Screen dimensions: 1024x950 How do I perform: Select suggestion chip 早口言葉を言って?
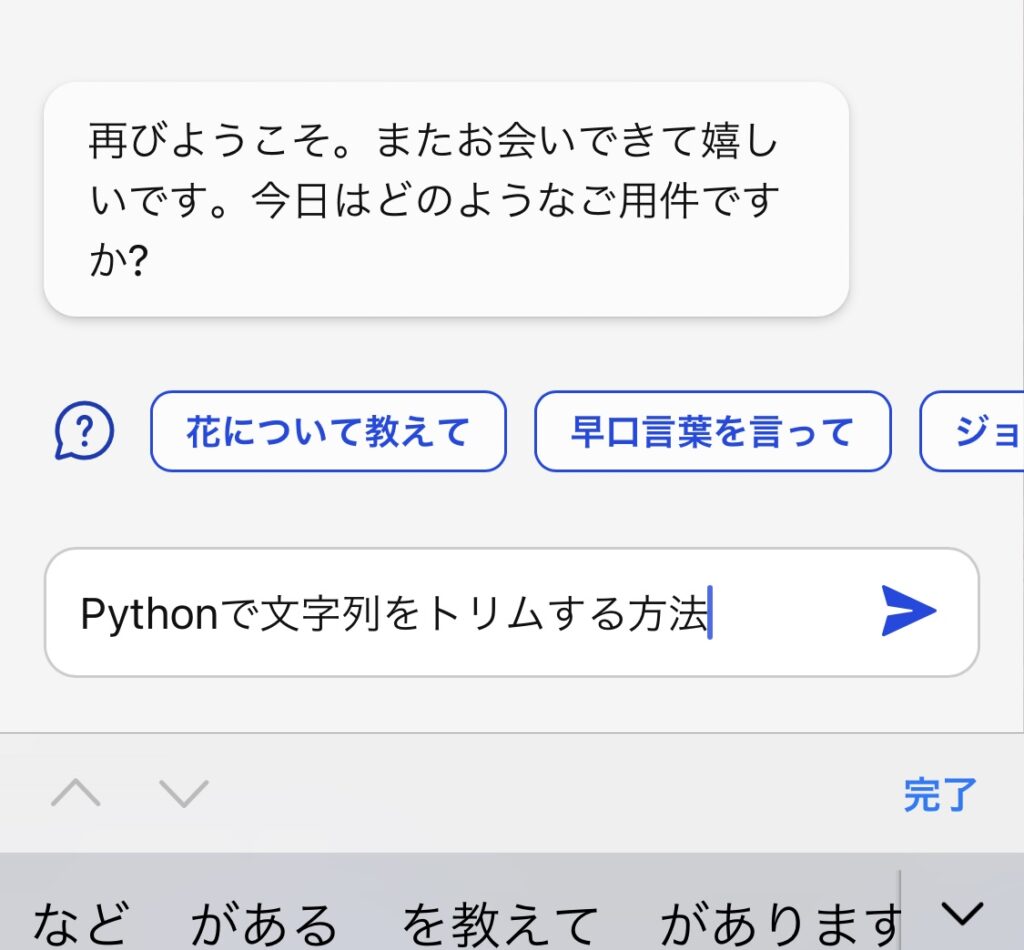712,431
